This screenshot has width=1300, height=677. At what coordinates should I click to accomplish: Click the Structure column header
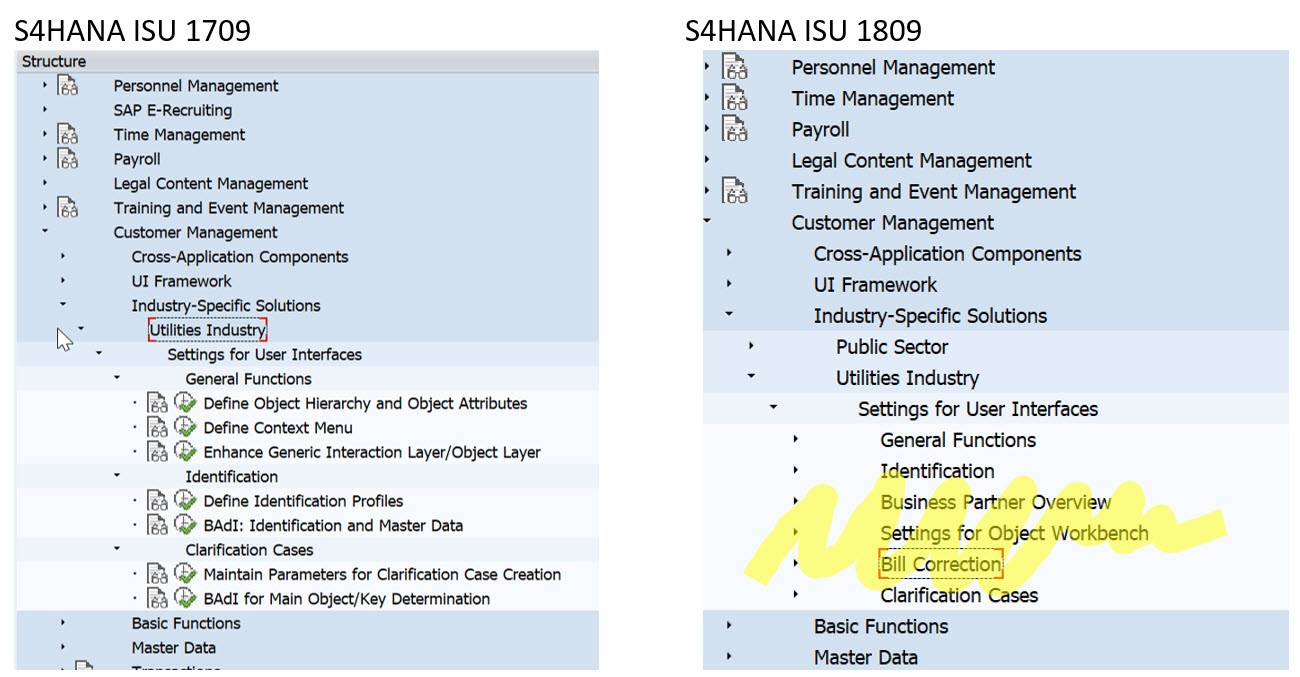click(x=54, y=62)
